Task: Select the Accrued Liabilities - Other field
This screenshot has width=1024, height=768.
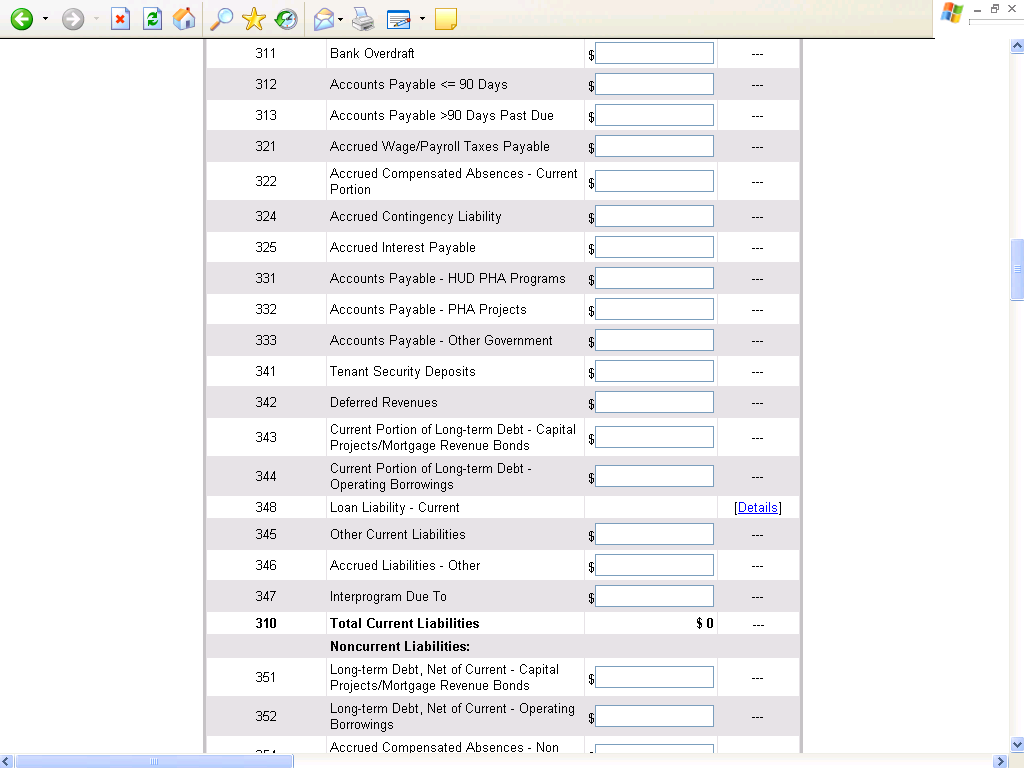Action: click(x=654, y=566)
